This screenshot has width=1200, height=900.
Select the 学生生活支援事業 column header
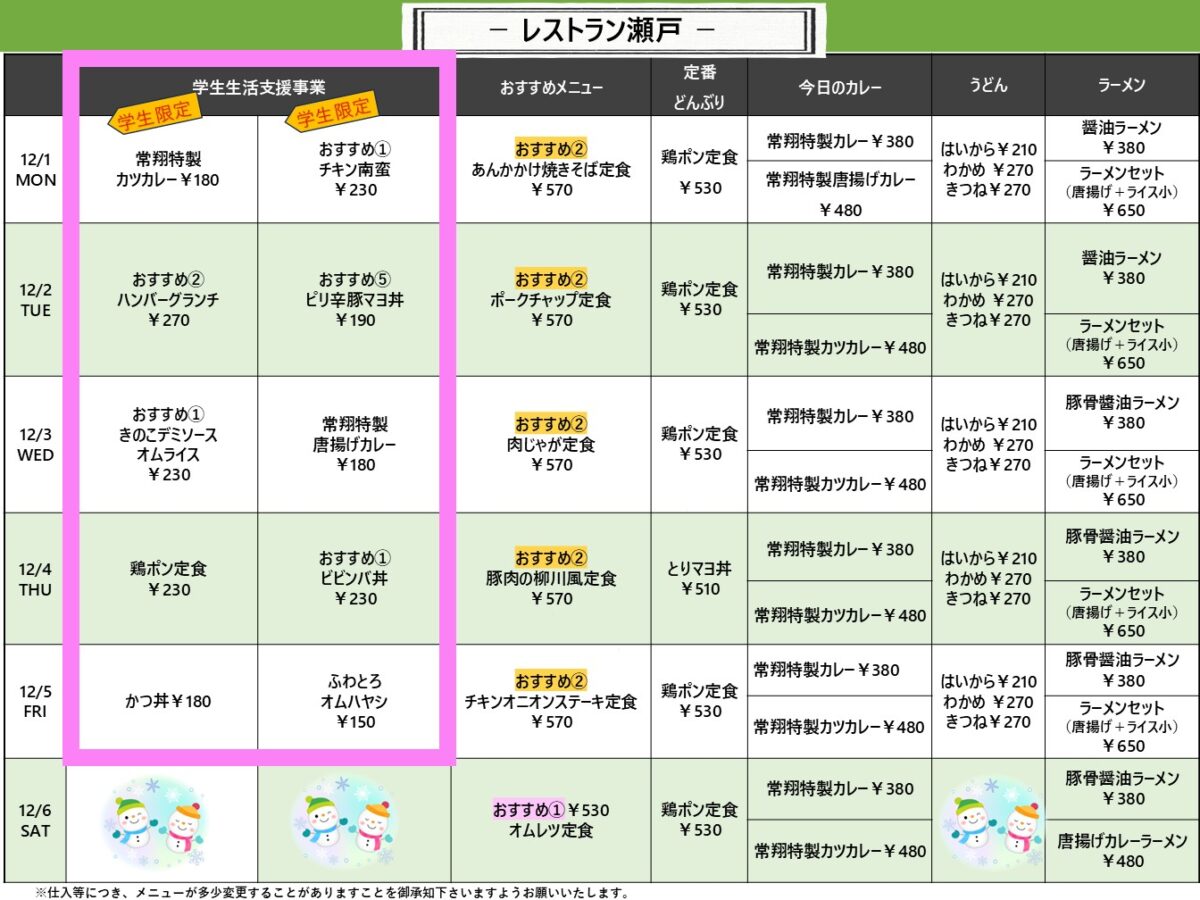click(x=259, y=88)
